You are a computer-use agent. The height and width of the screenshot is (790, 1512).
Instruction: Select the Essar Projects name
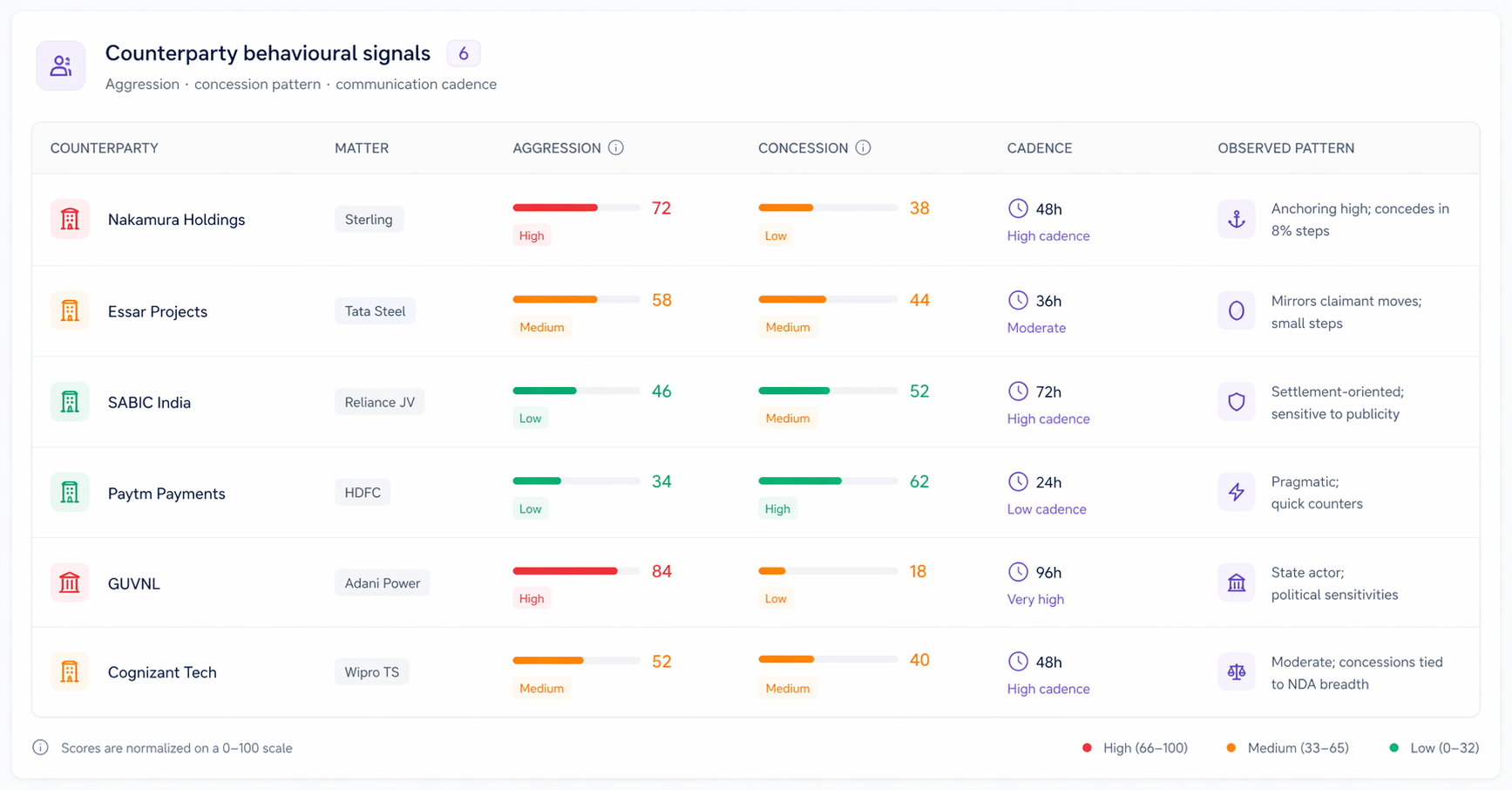pyautogui.click(x=158, y=311)
